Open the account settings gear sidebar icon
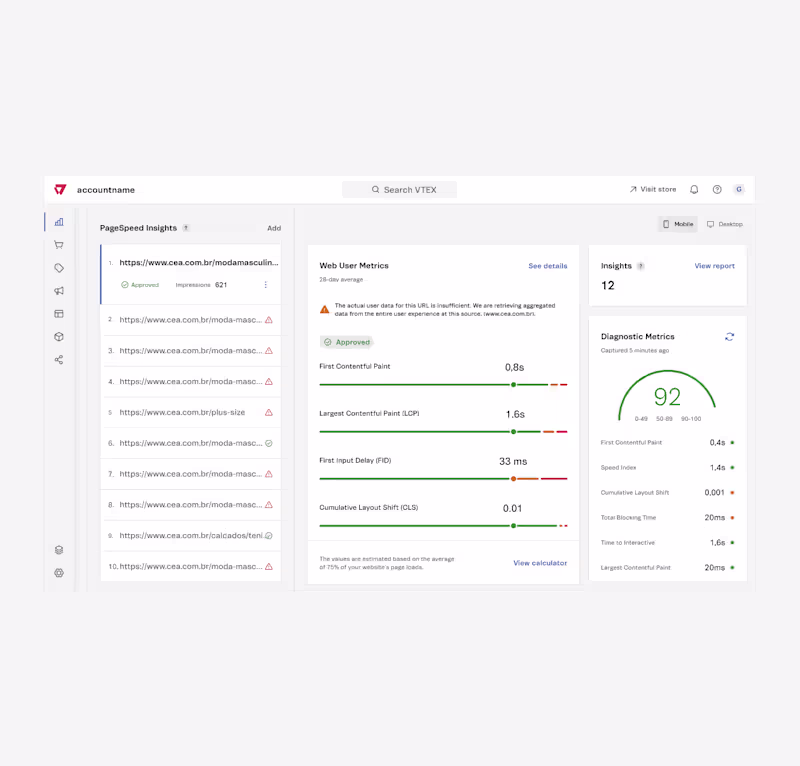The width and height of the screenshot is (800, 766). (59, 573)
